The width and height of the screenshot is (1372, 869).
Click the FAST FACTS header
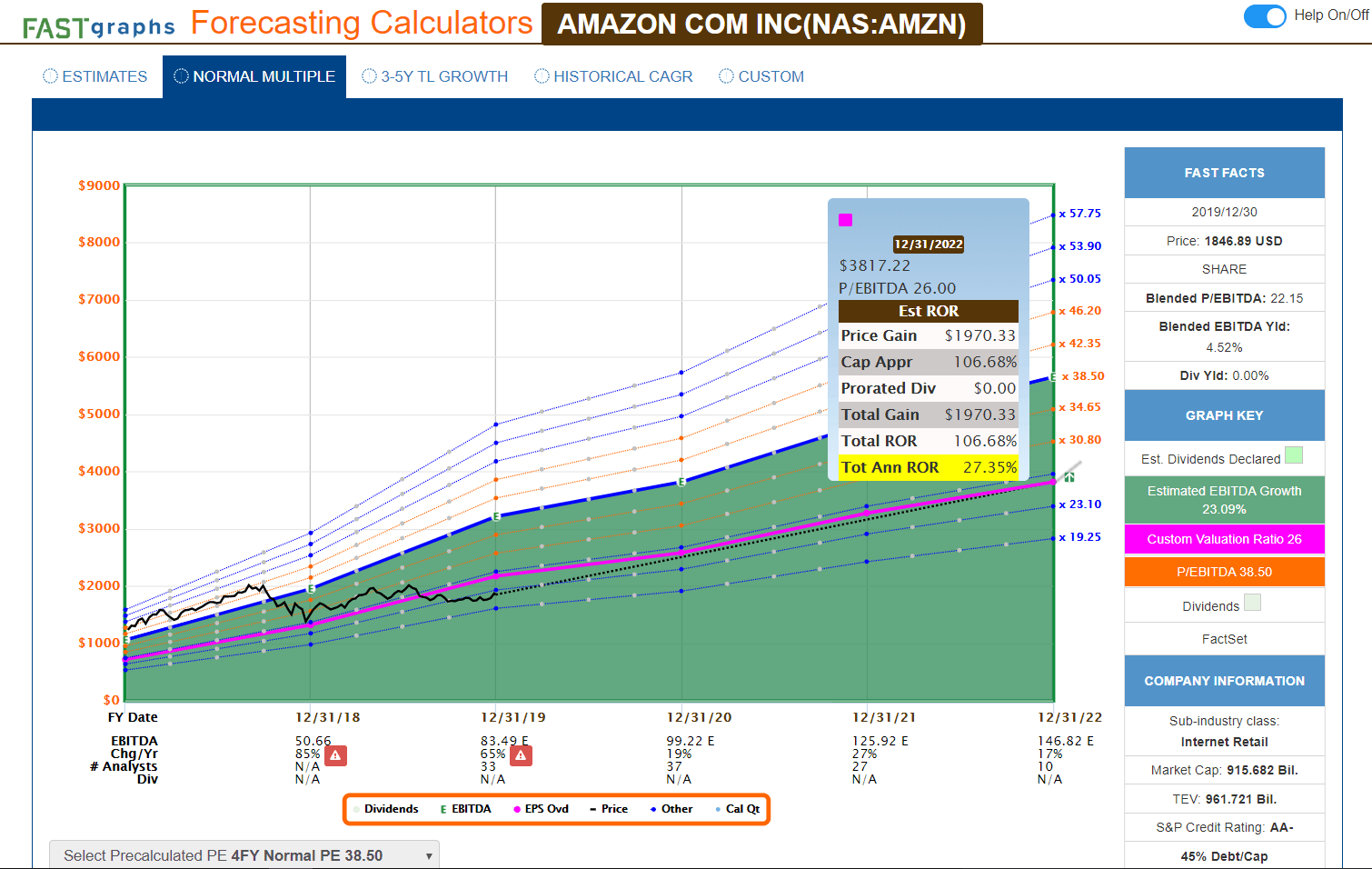point(1224,173)
